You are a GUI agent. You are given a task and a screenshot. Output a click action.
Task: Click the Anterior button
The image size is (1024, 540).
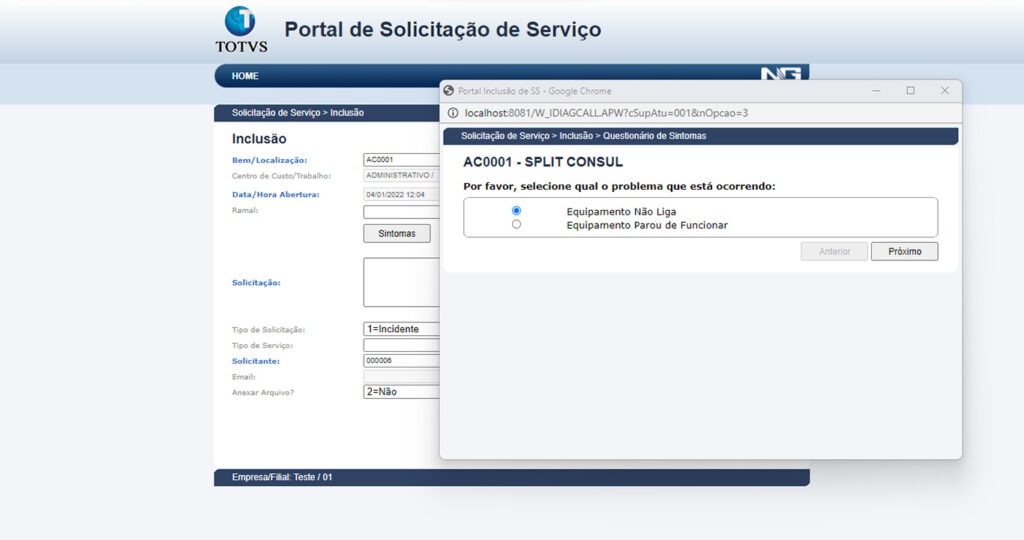click(835, 251)
